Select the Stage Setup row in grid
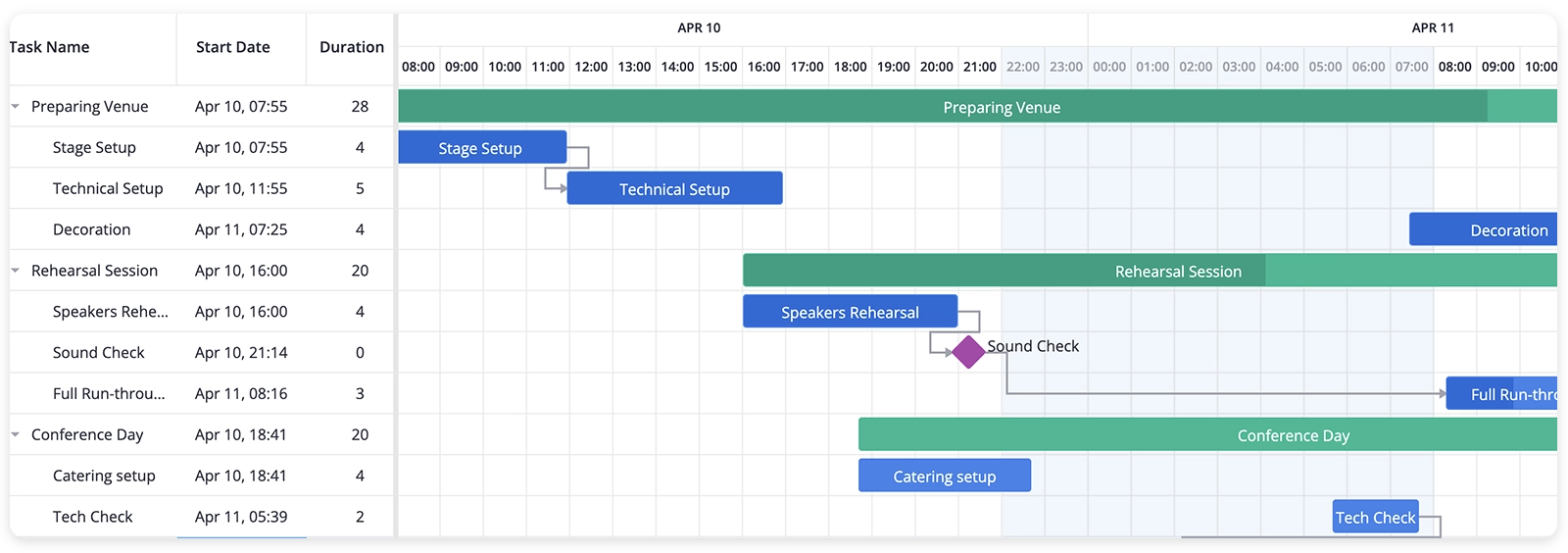Image resolution: width=1568 pixels, height=553 pixels. (201, 147)
